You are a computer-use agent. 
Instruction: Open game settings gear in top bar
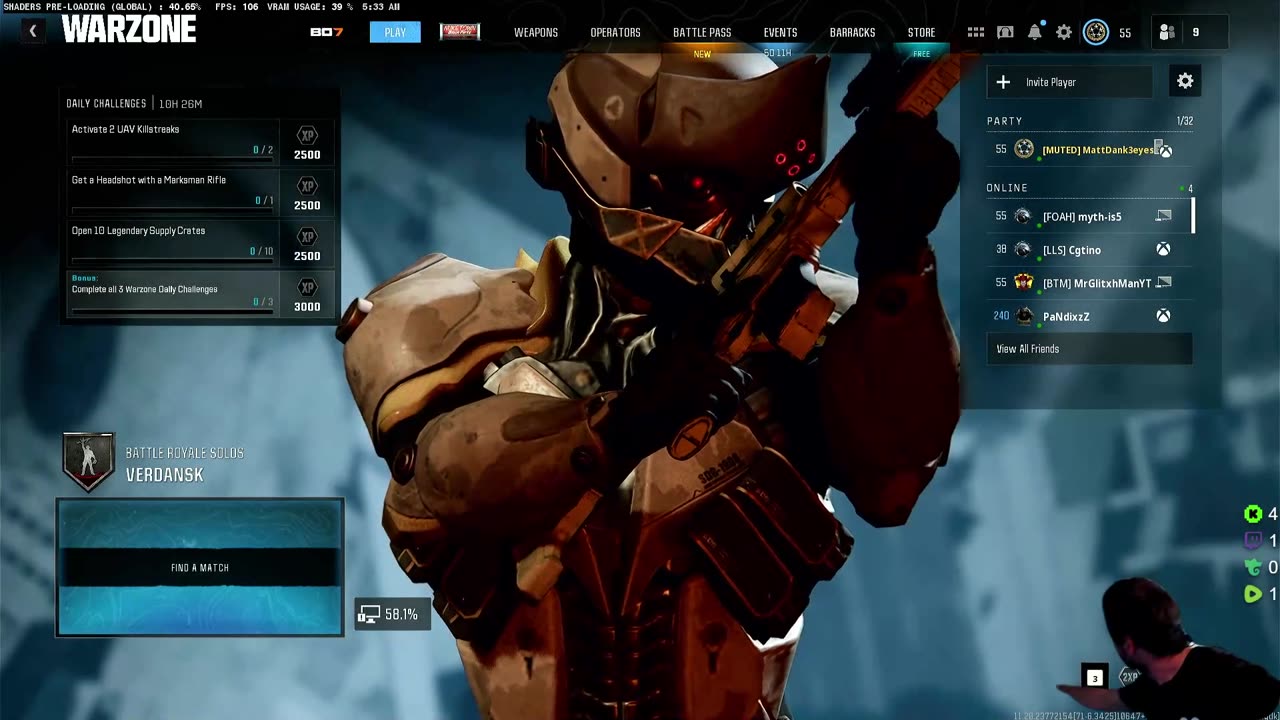click(1064, 32)
